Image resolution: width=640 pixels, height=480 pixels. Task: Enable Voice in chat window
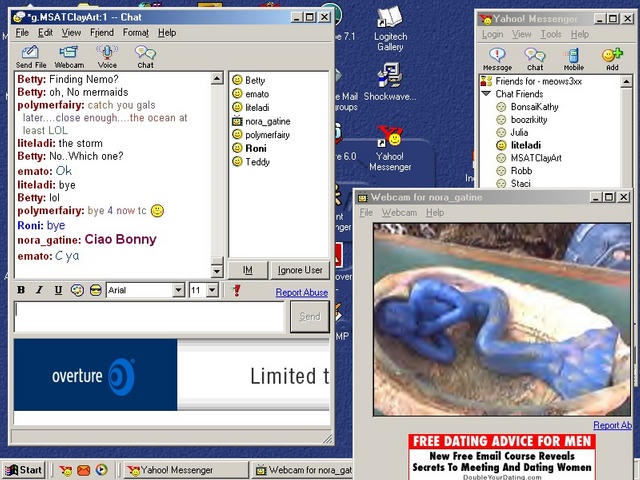pos(107,57)
